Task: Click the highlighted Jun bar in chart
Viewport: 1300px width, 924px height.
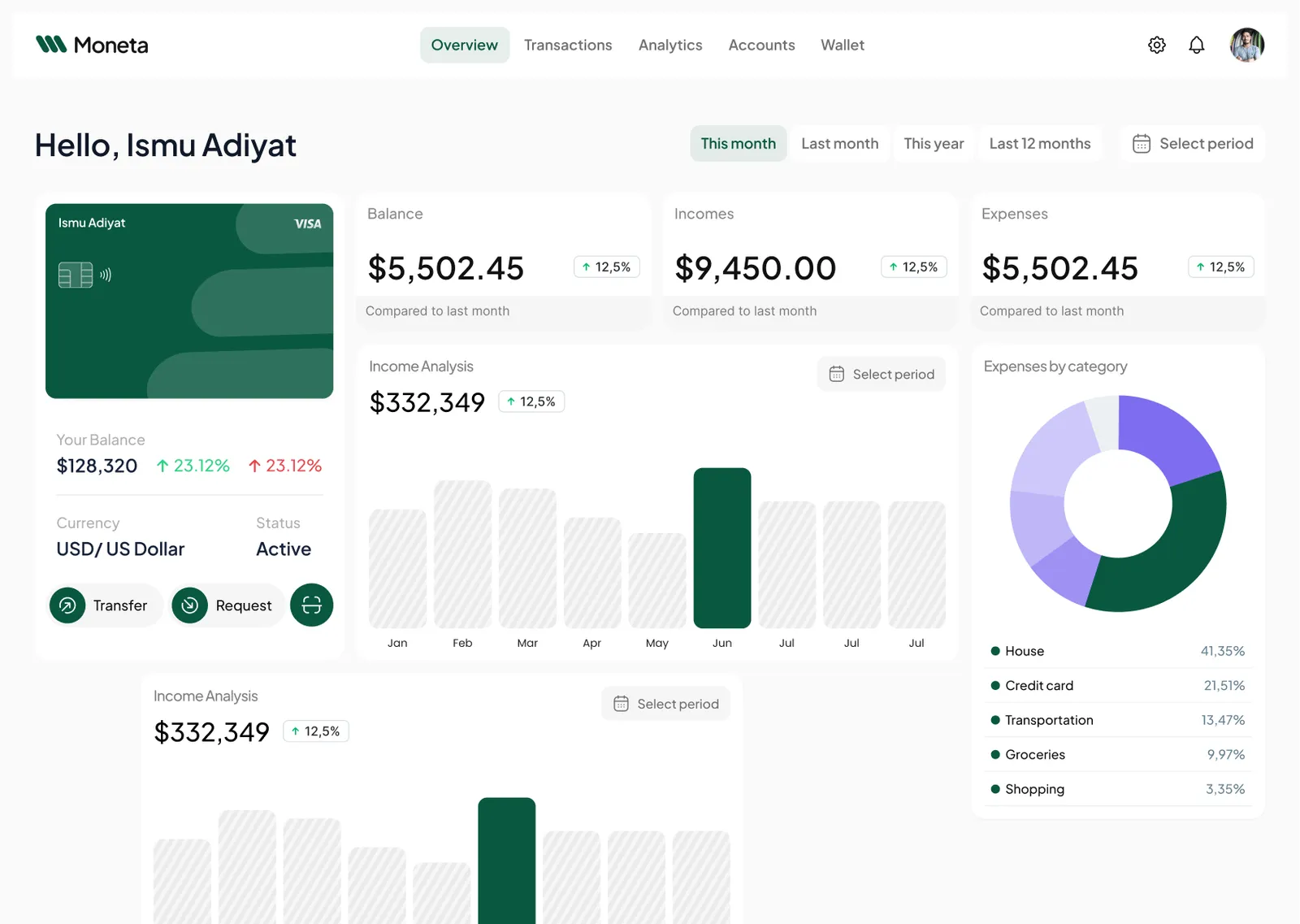Action: pos(721,548)
